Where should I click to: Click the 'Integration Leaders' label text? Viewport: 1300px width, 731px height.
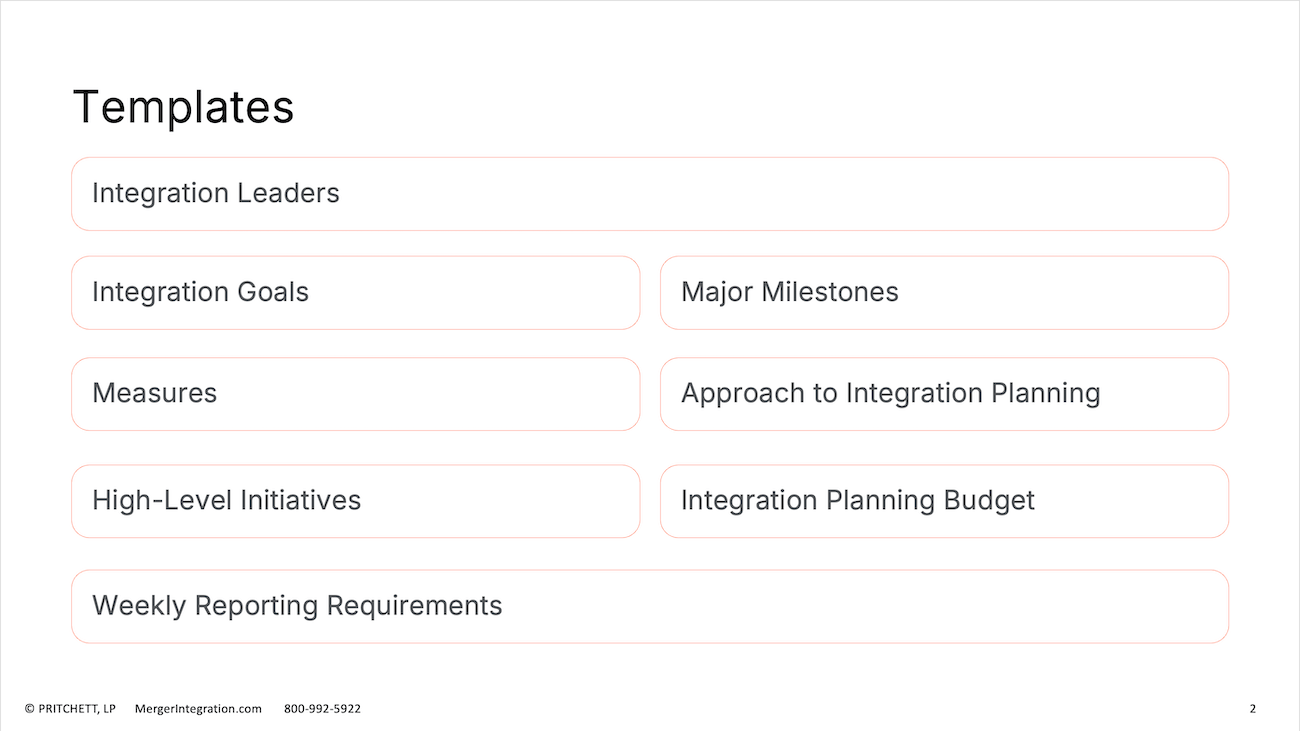(x=216, y=193)
